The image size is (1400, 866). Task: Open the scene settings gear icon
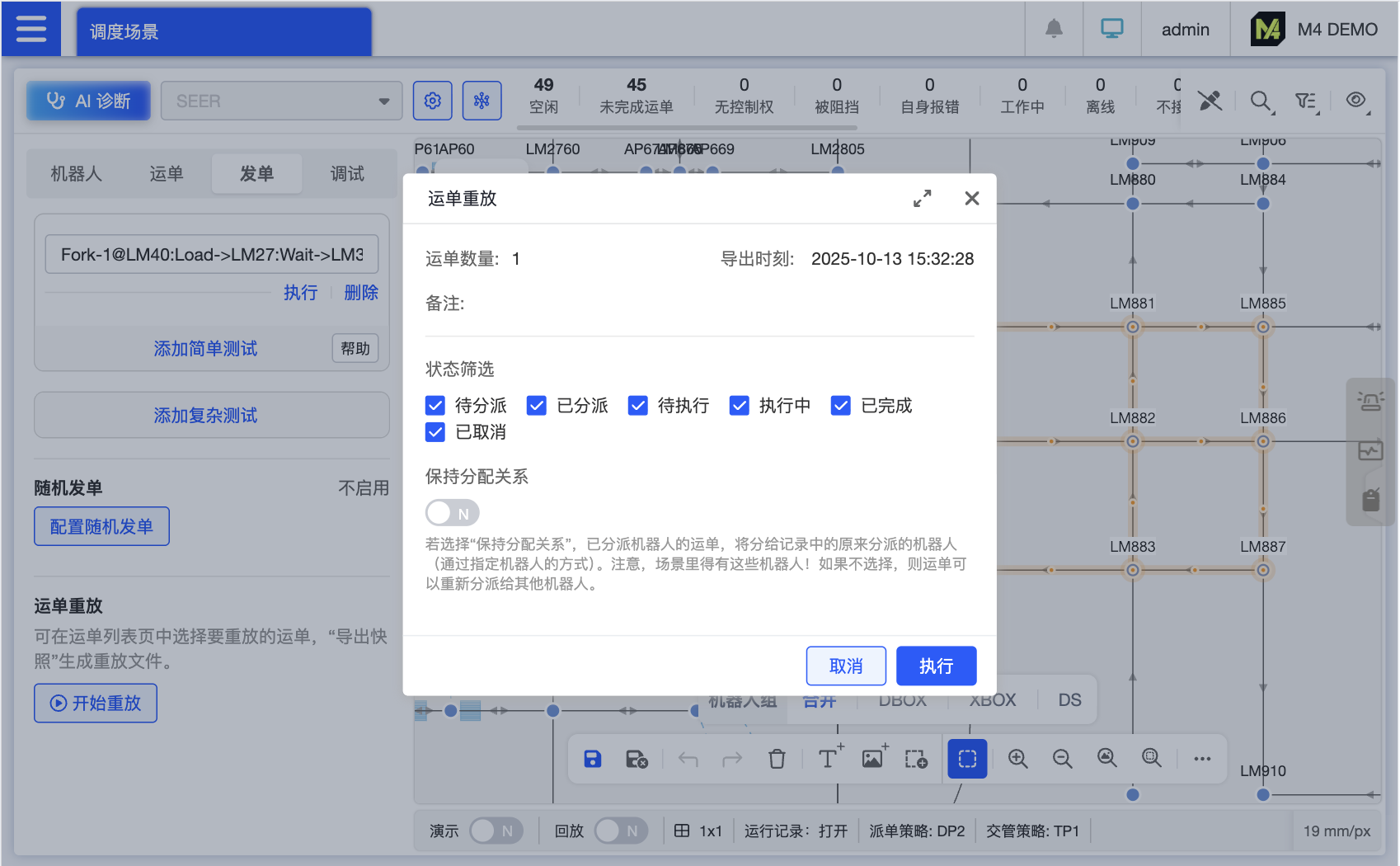pos(433,101)
